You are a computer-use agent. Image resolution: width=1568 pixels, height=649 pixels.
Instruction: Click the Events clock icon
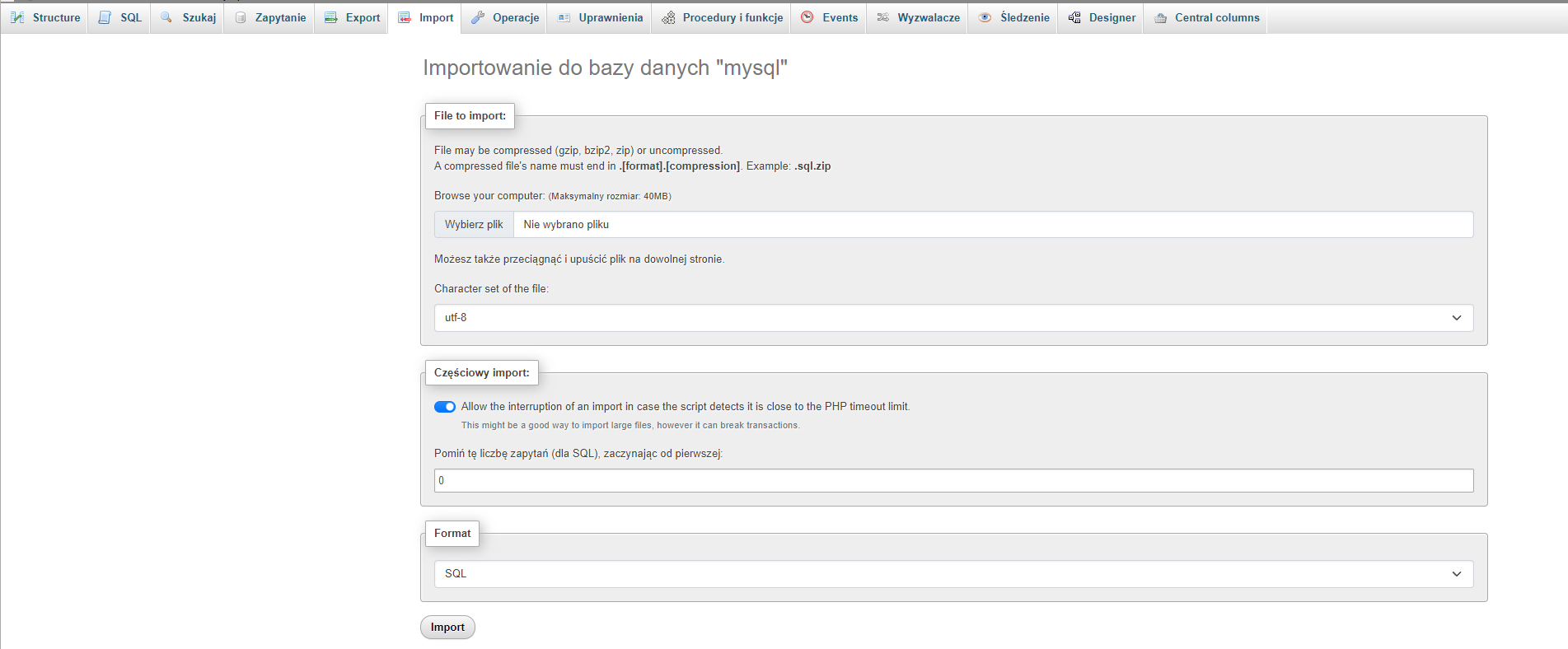point(807,17)
